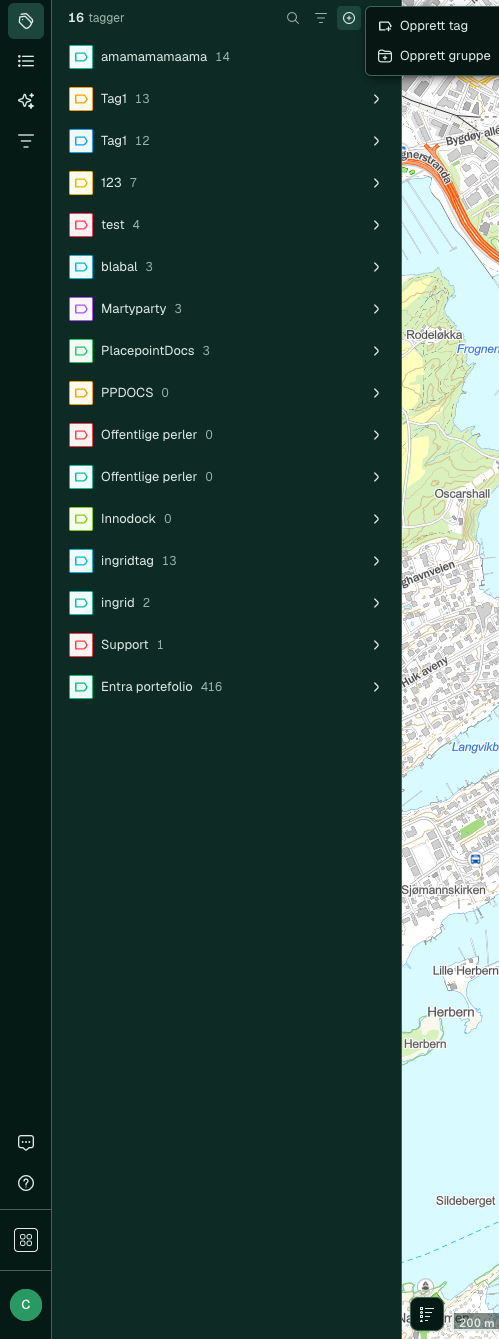Image resolution: width=499 pixels, height=1339 pixels.
Task: Open the help question mark icon
Action: [26, 1183]
